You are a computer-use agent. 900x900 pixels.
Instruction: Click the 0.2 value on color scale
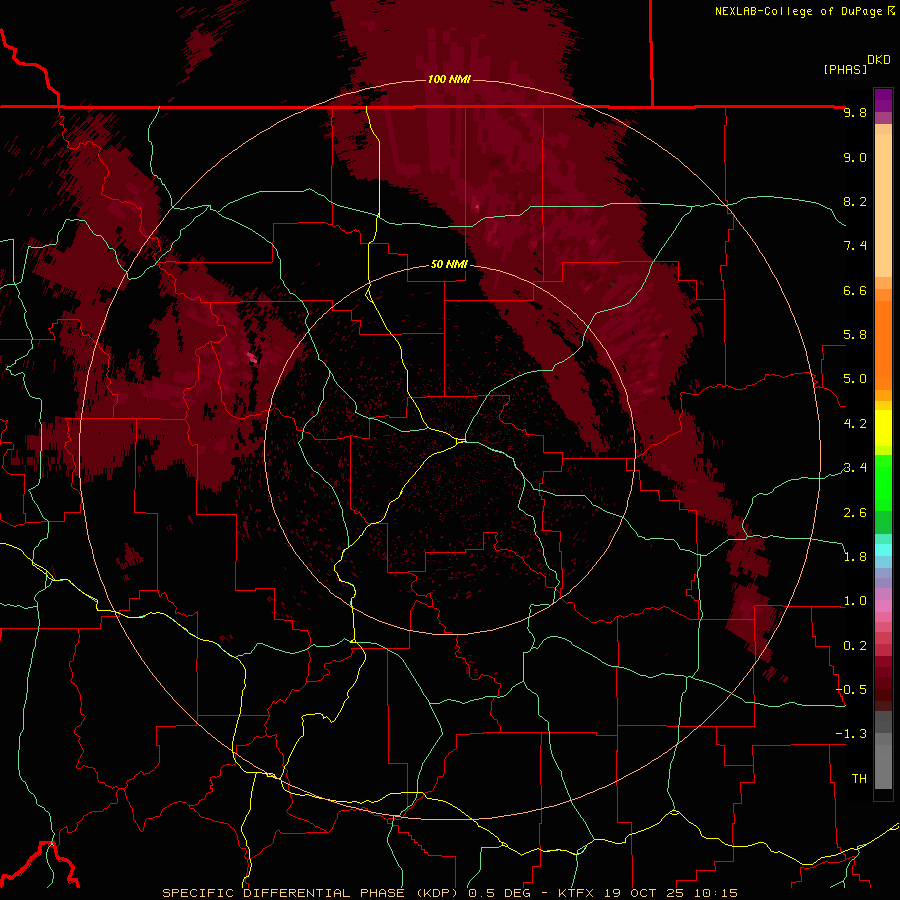855,646
